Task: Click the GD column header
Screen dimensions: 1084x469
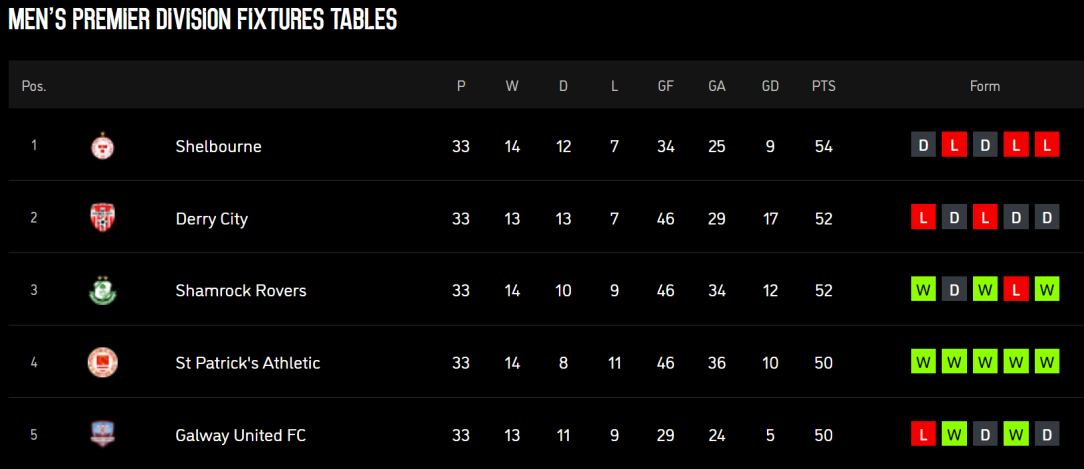Action: pyautogui.click(x=770, y=86)
